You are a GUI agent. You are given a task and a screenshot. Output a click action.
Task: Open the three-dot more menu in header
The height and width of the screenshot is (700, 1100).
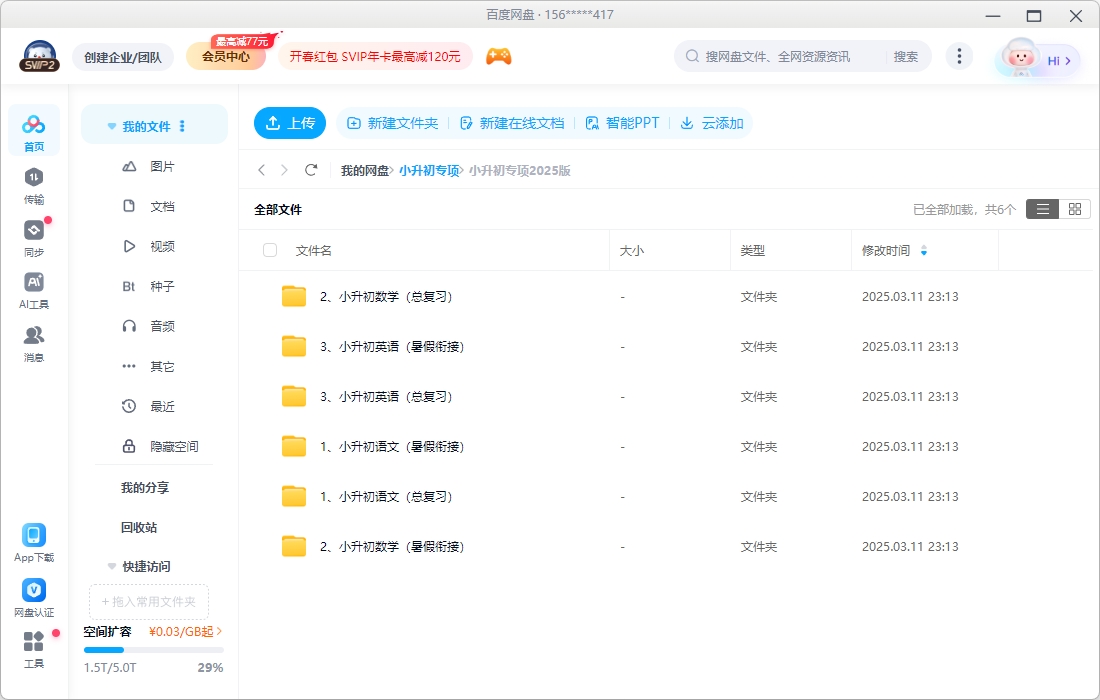pos(959,56)
